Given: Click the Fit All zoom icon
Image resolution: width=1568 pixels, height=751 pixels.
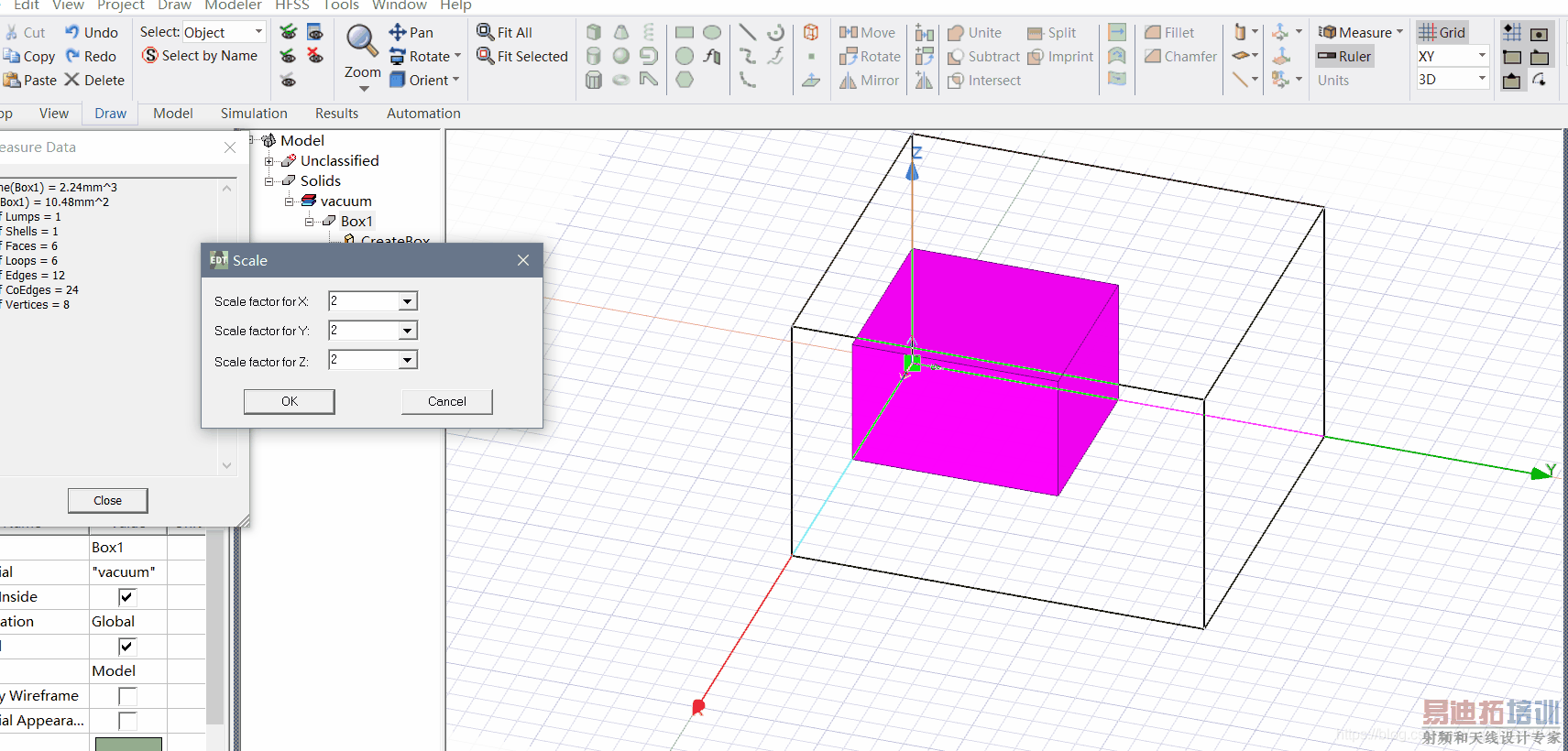Looking at the screenshot, I should pos(486,32).
